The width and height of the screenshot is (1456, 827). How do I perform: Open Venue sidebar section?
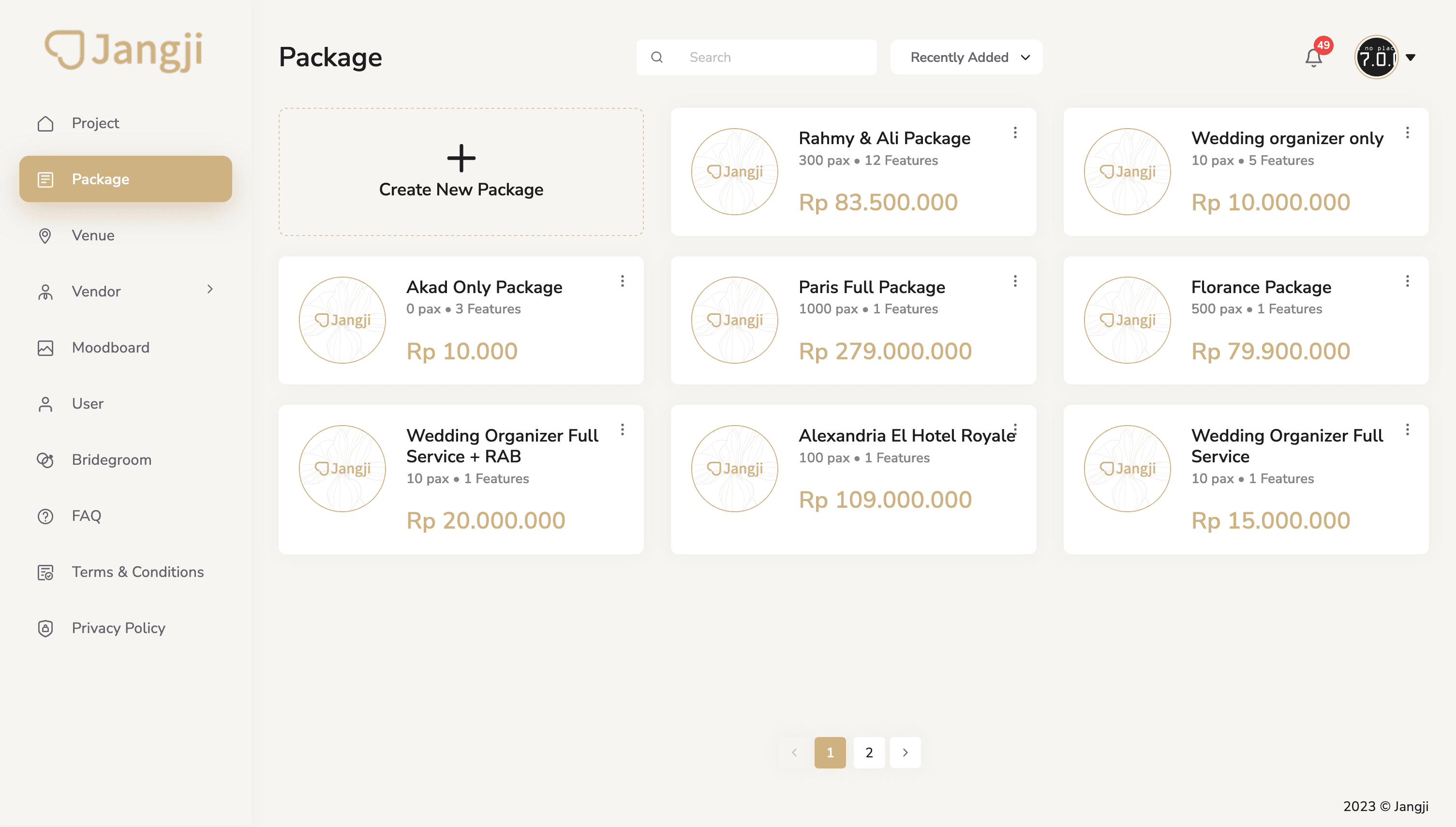pos(126,235)
